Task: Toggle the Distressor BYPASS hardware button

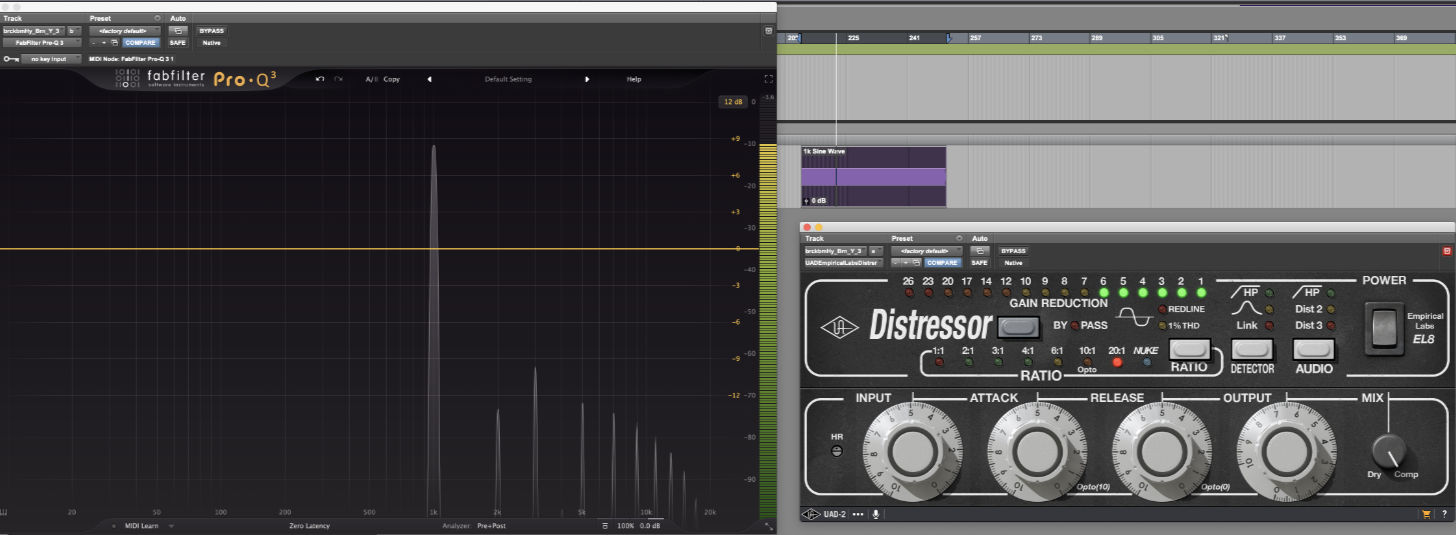Action: (x=1019, y=326)
